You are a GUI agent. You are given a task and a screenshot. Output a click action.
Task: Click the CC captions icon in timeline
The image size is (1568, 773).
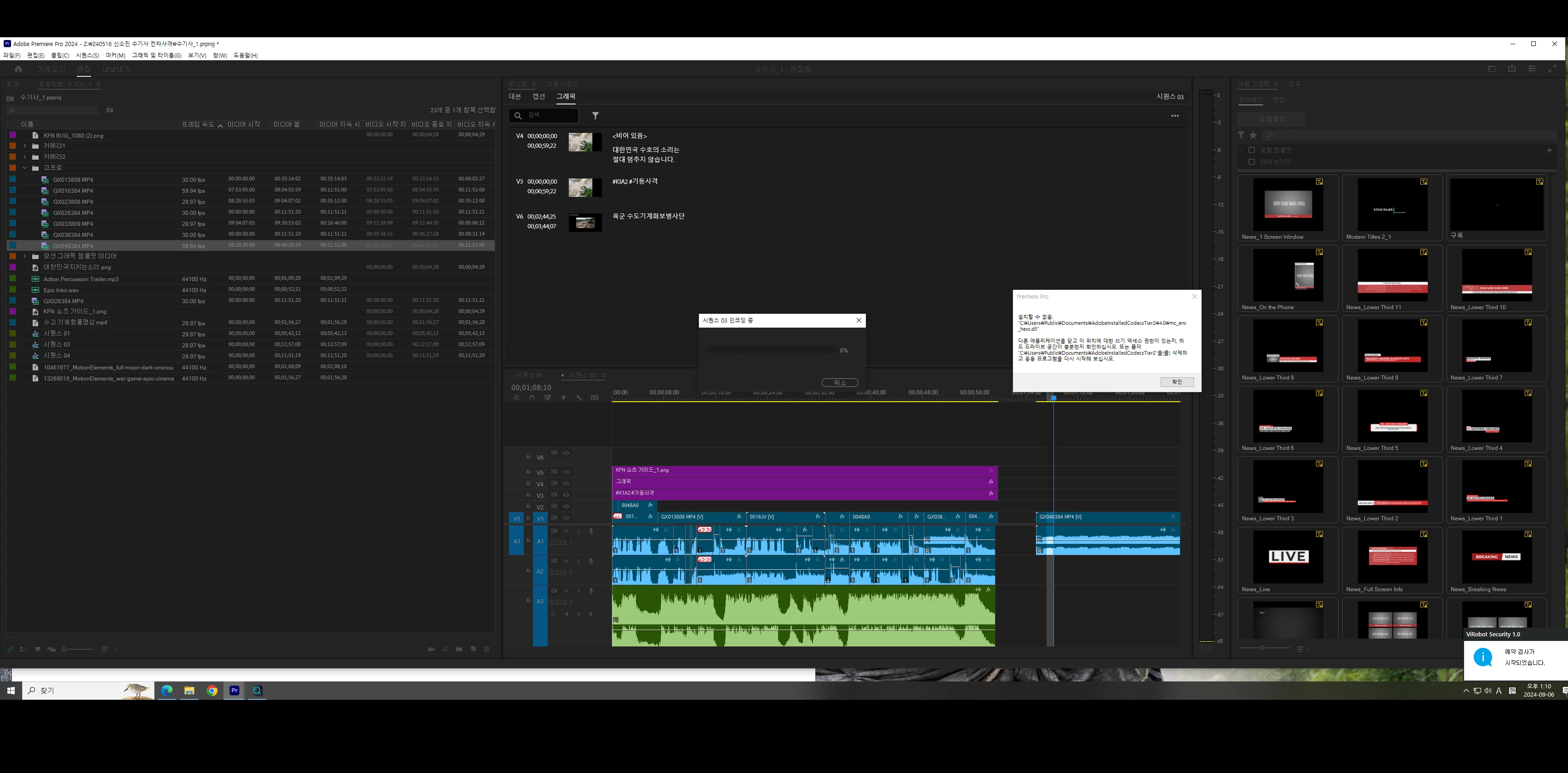pos(595,398)
